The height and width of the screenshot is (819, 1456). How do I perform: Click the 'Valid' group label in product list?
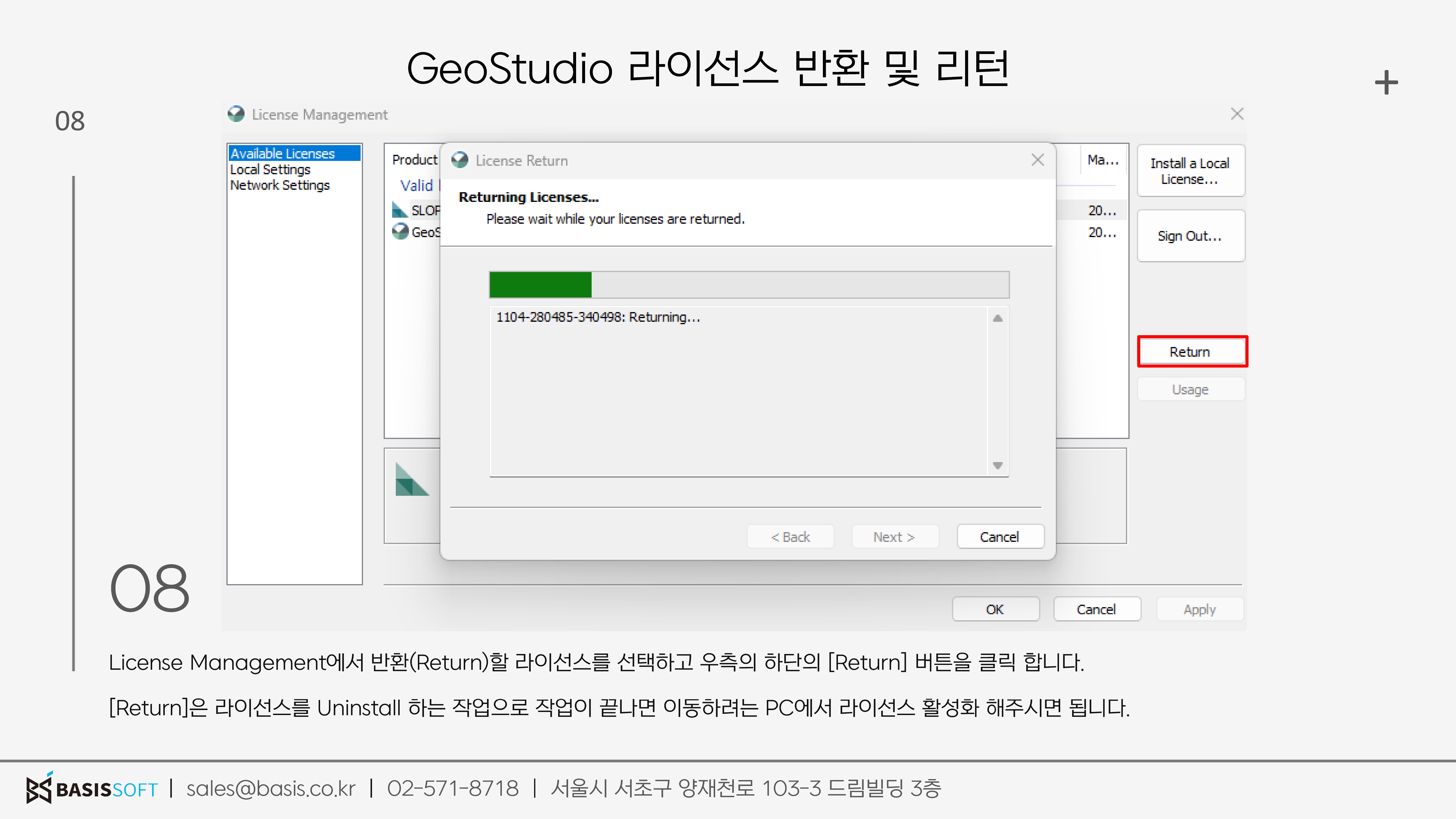click(417, 185)
